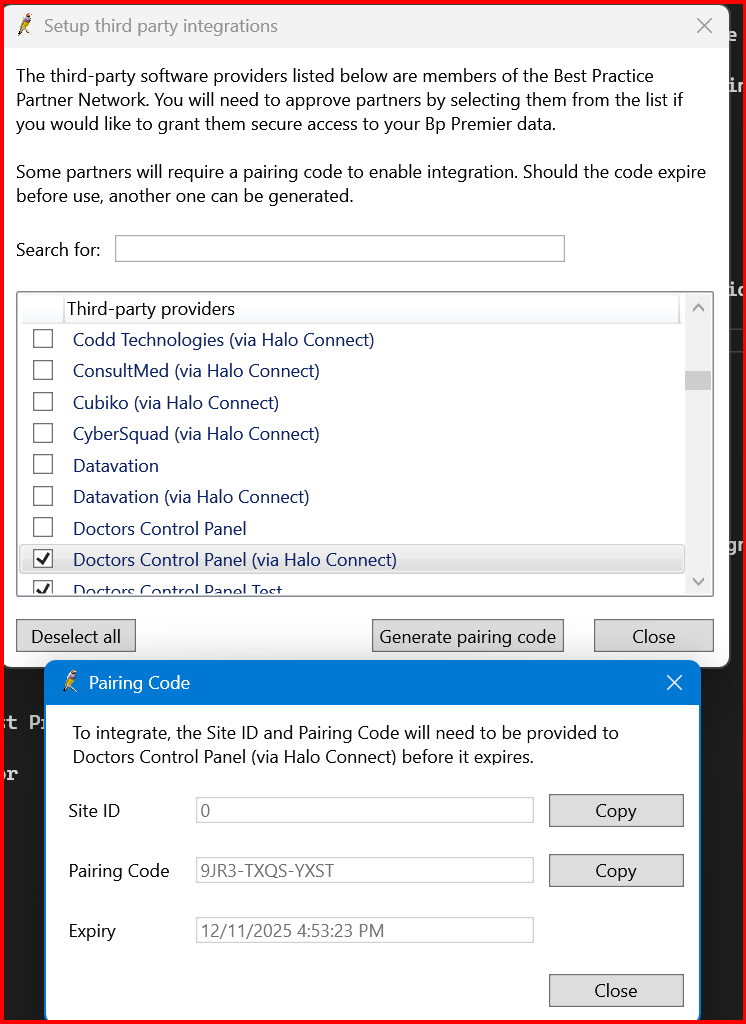746x1024 pixels.
Task: Click the scrollbar up arrow in provider list
Action: point(698,307)
